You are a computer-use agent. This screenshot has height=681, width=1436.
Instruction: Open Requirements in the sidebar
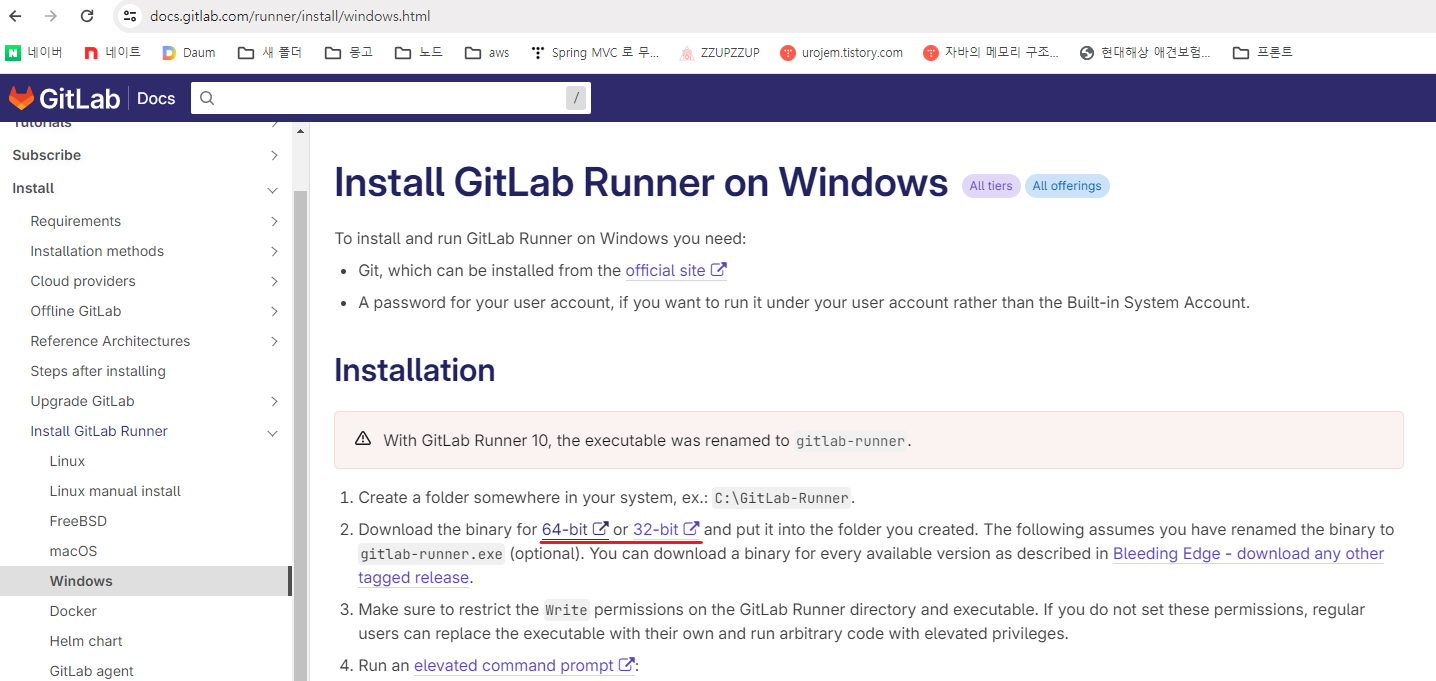click(x=75, y=221)
